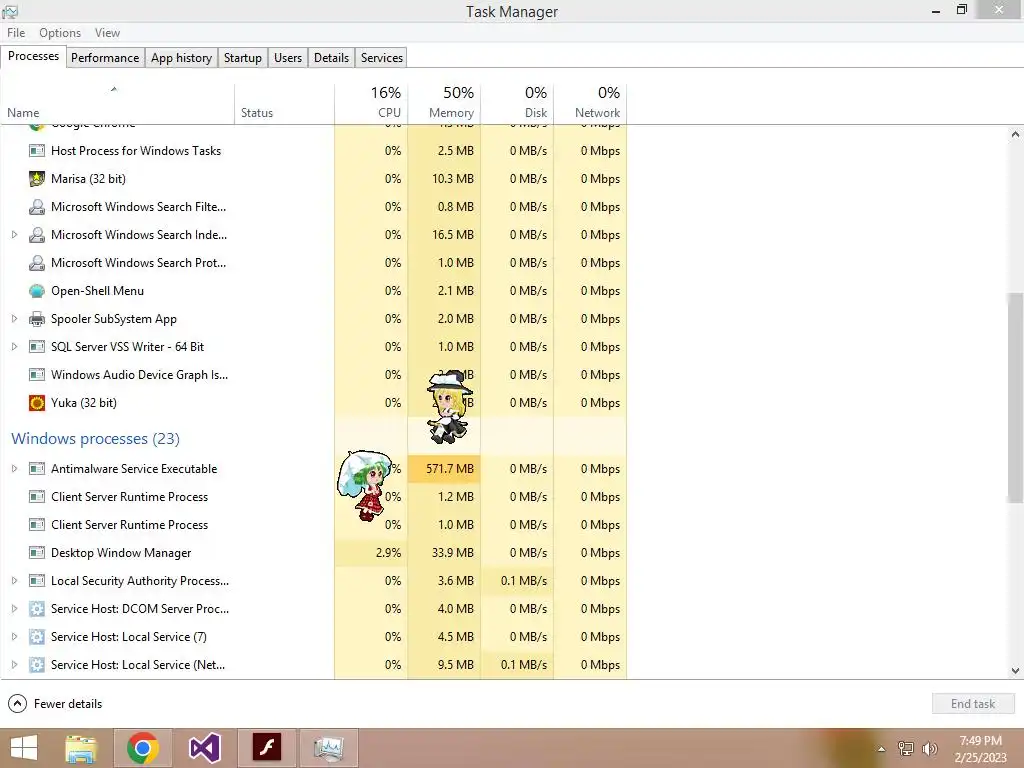Click the network tray icon

tap(906, 749)
